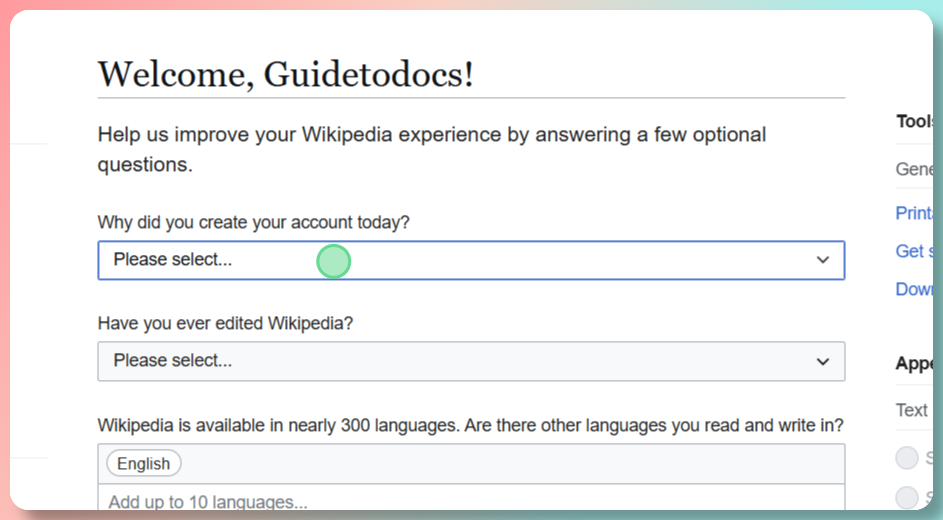Click the Text label under Appearance

coord(912,410)
